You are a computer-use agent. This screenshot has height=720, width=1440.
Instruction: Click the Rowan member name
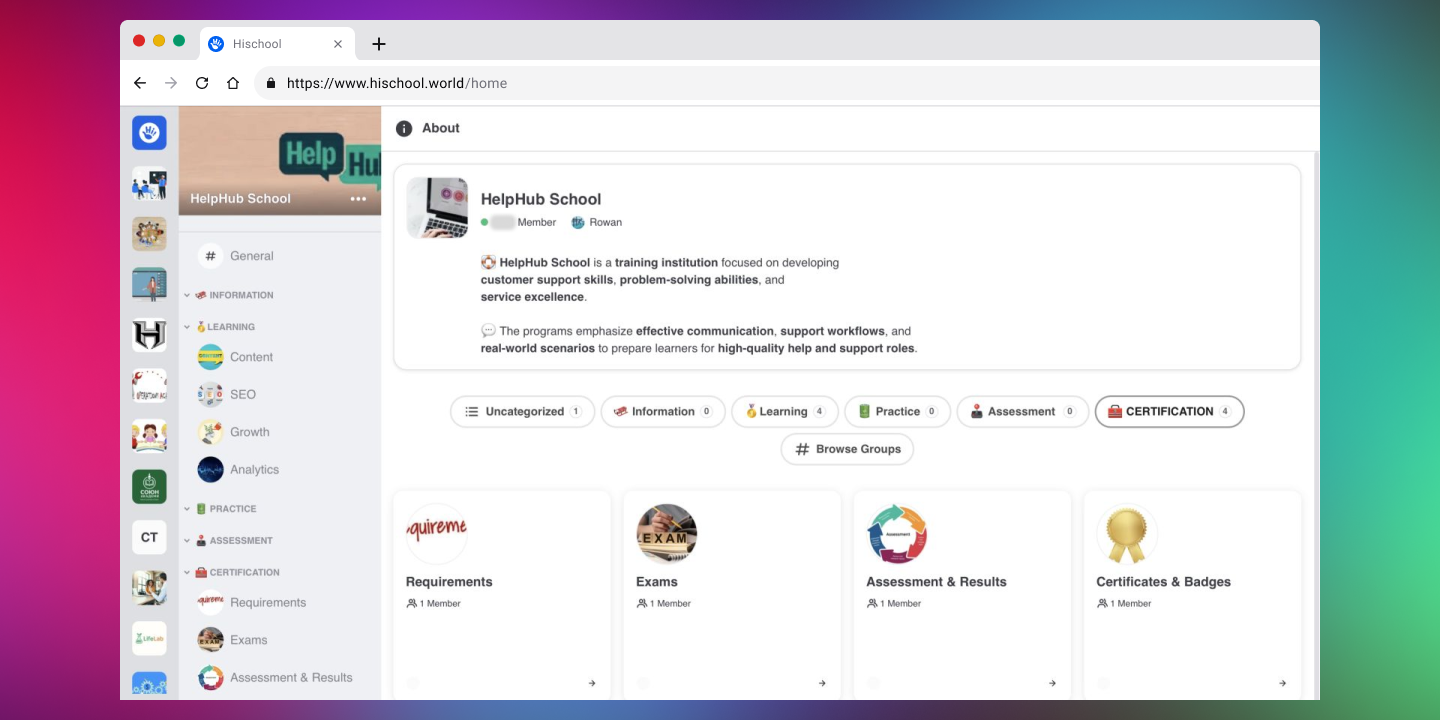606,222
